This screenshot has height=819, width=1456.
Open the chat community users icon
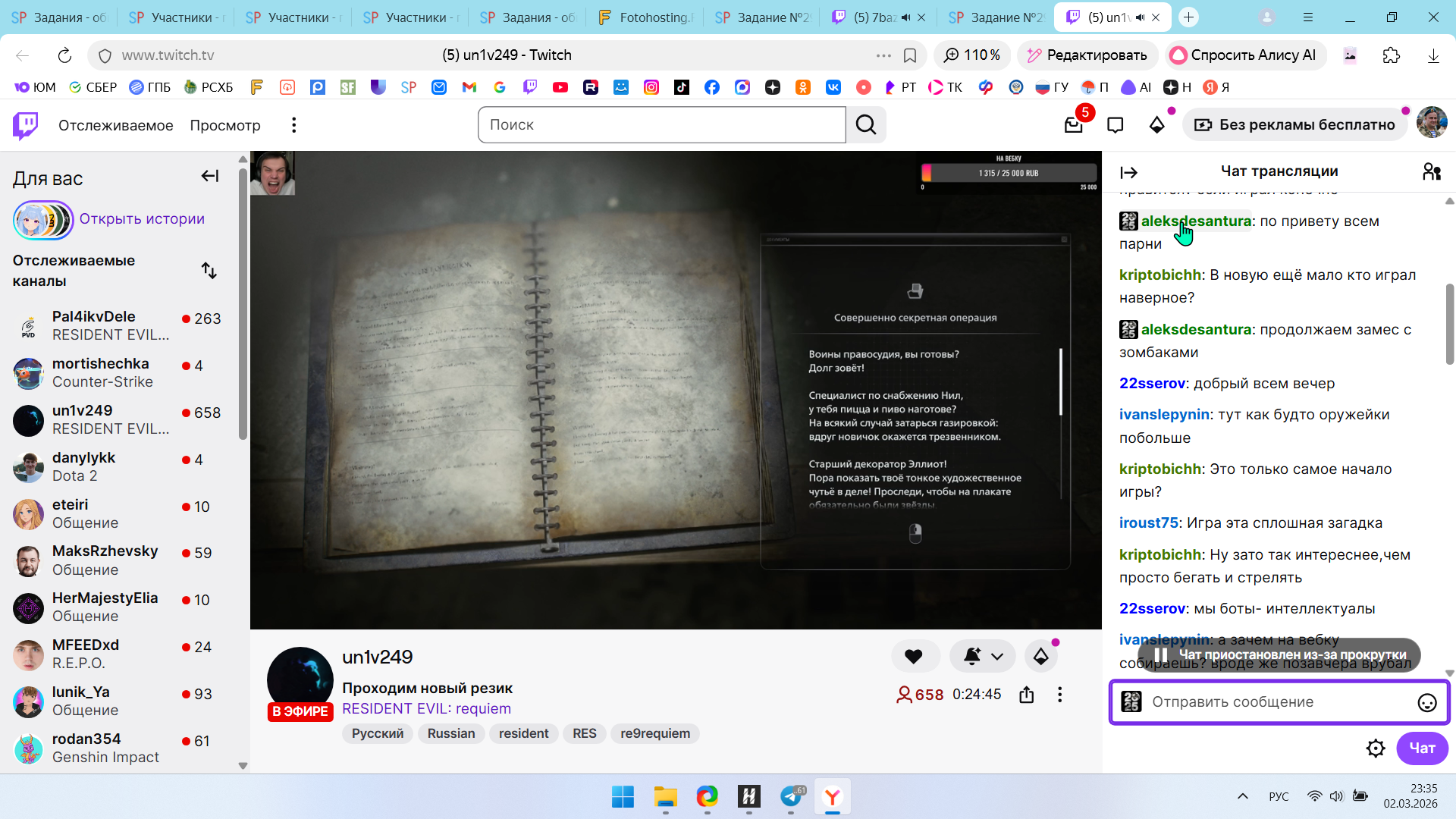click(x=1431, y=172)
